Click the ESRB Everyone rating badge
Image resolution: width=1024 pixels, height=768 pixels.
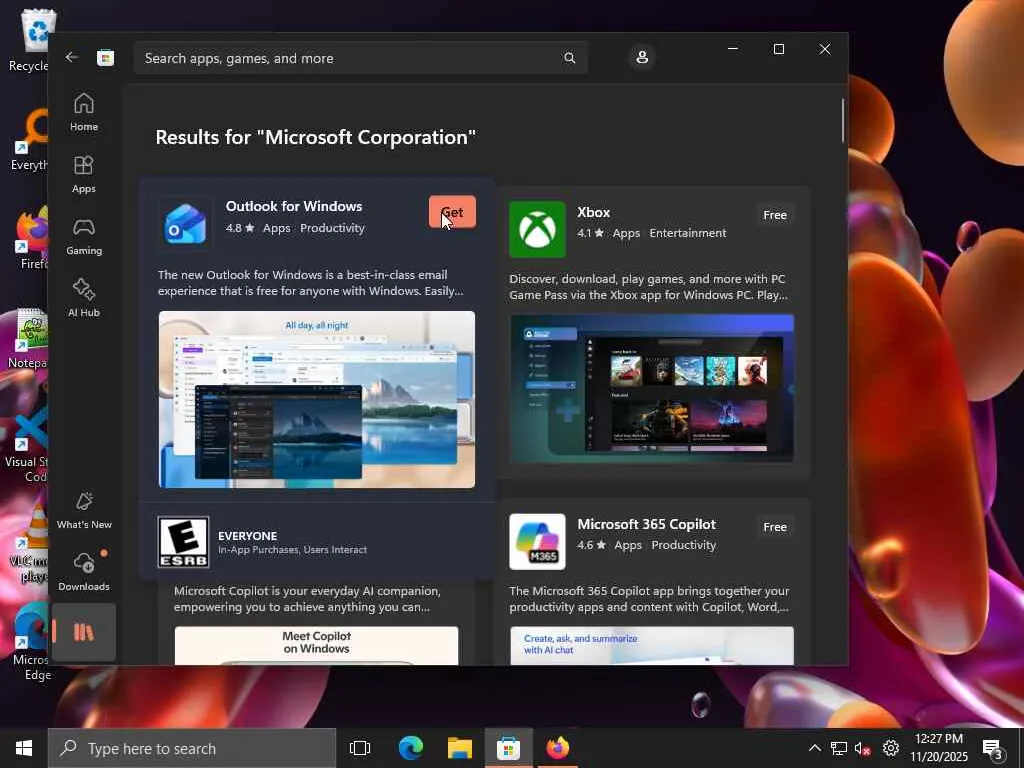coord(184,542)
